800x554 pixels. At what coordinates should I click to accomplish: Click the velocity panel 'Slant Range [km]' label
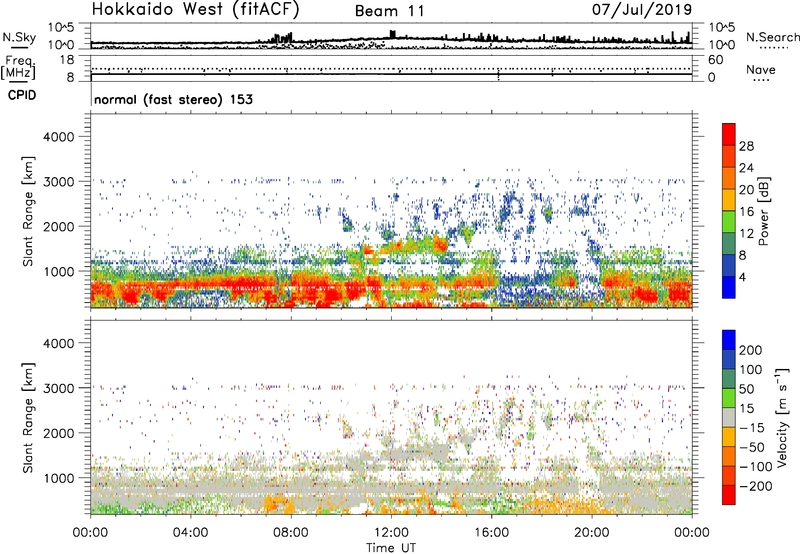click(x=28, y=418)
